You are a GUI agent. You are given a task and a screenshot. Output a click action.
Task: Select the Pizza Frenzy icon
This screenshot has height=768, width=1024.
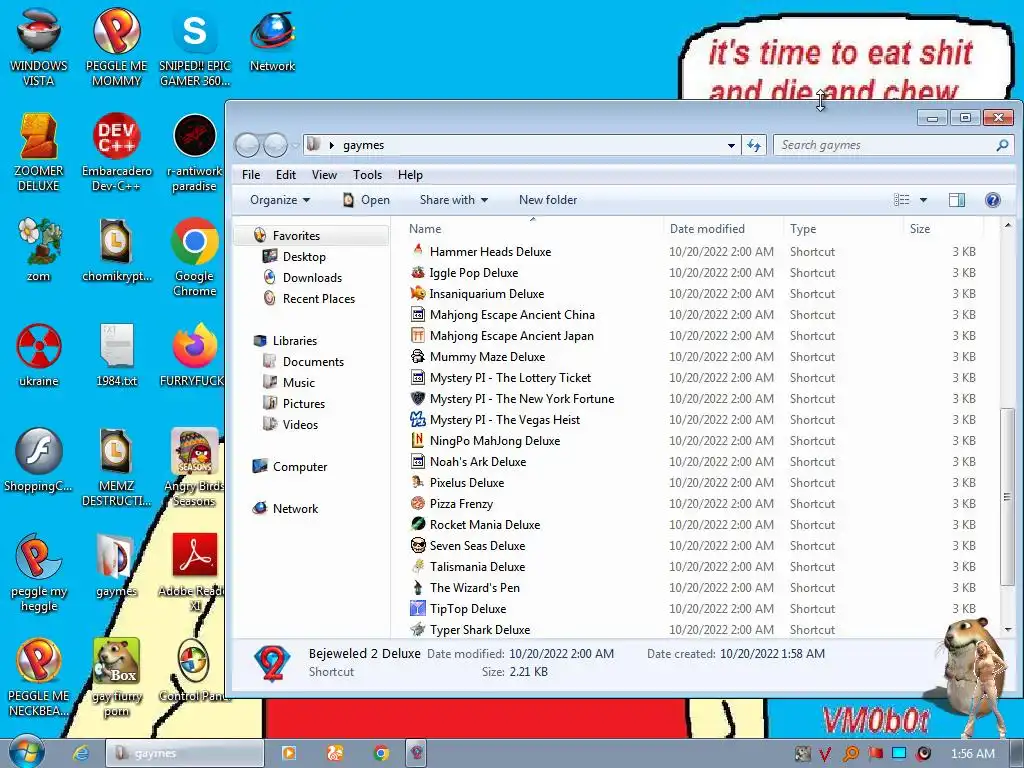point(418,504)
